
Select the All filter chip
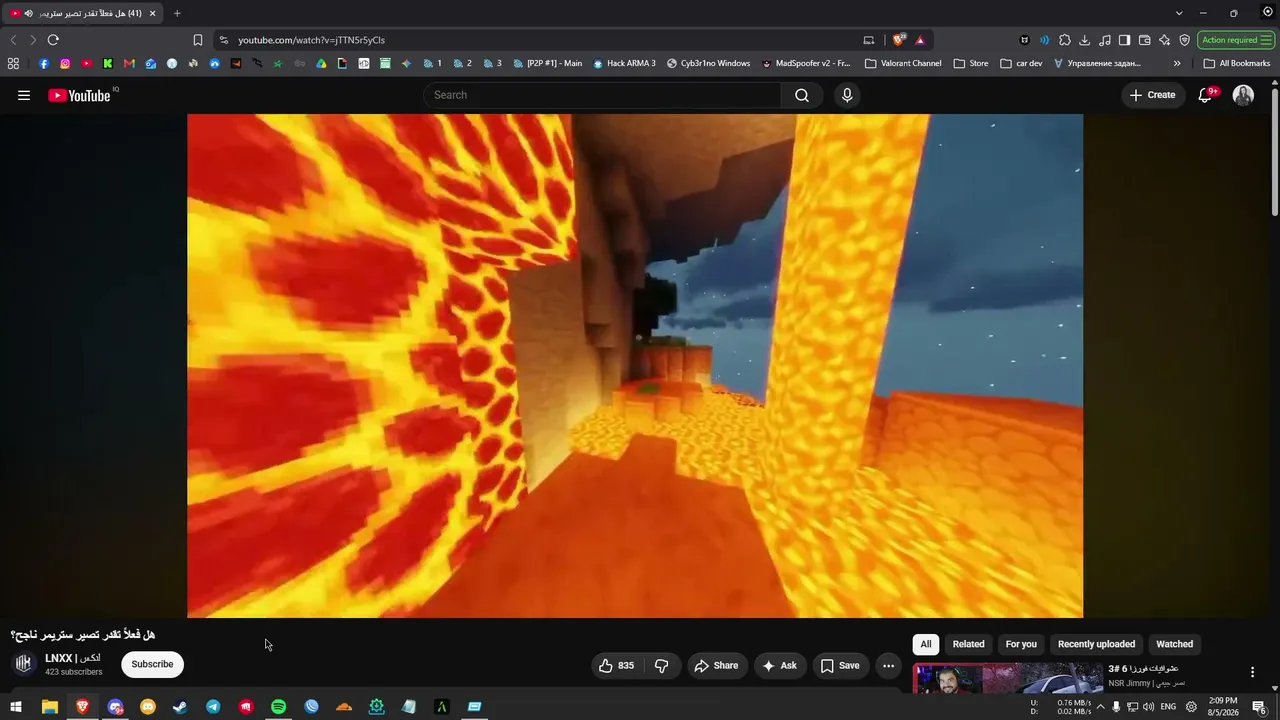click(x=926, y=644)
